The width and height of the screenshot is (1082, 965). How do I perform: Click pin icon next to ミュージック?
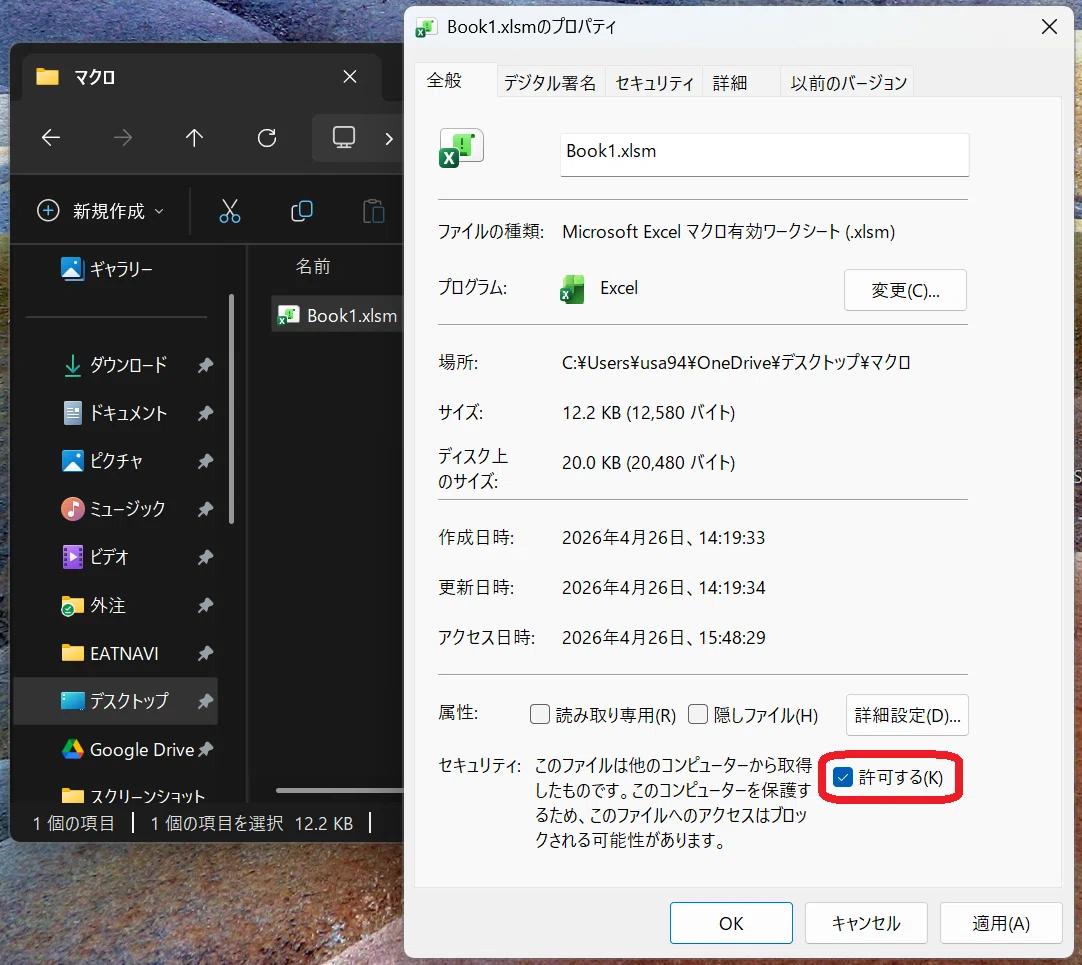[x=205, y=509]
